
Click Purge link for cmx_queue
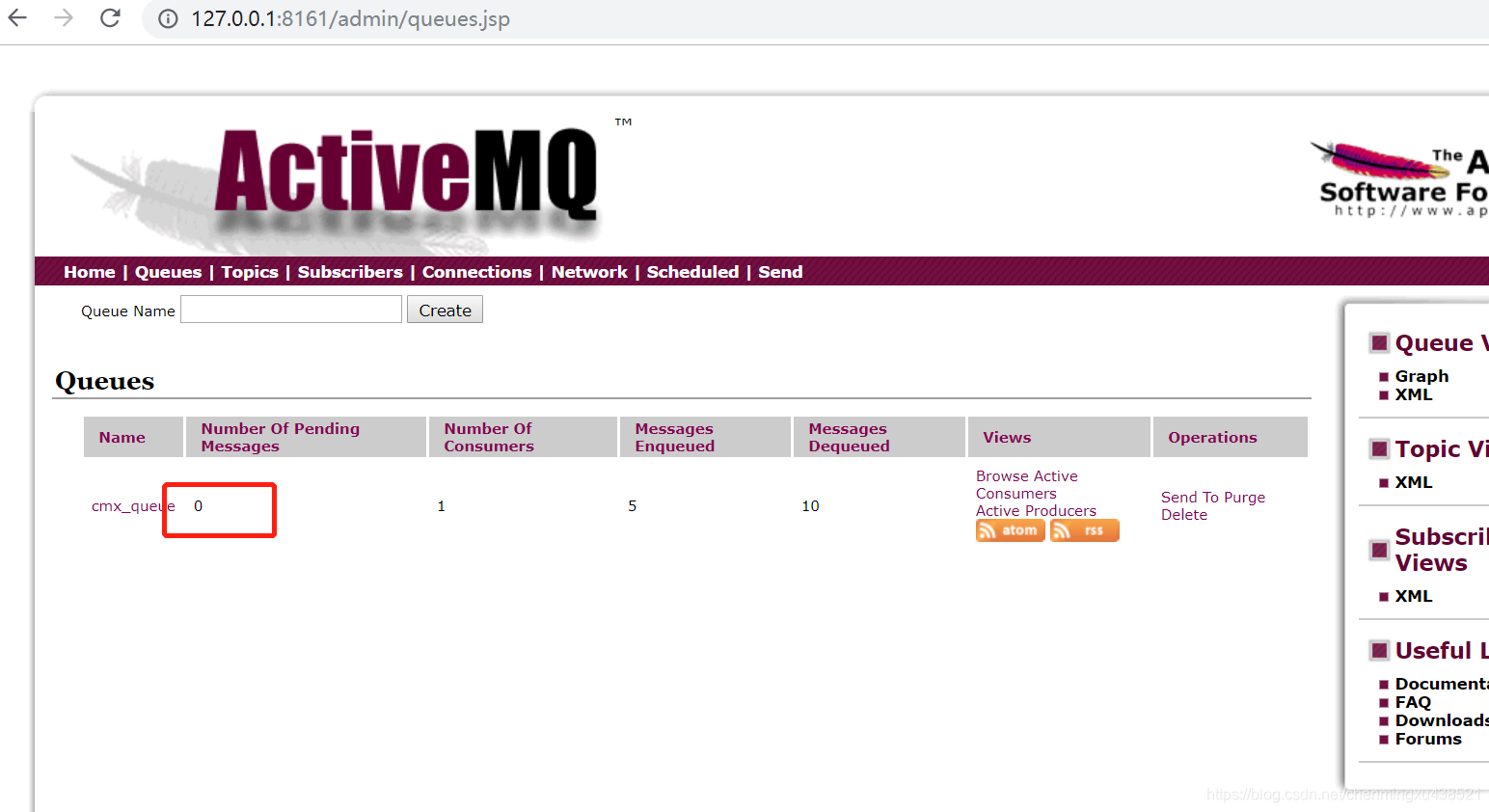click(1244, 498)
